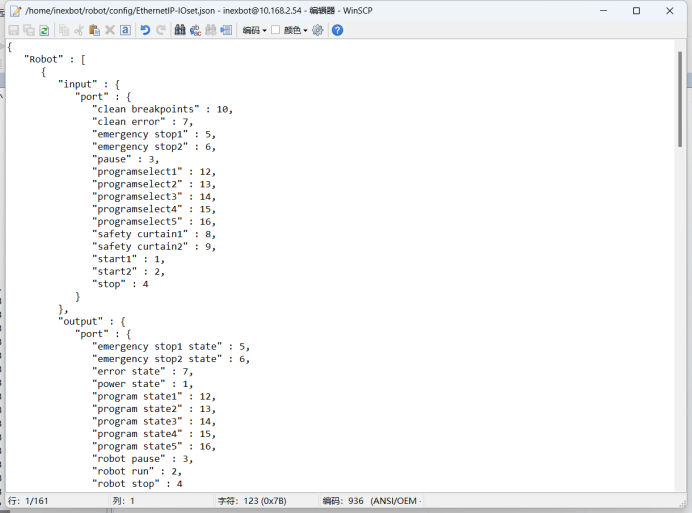
Task: Open the blue Help icon
Action: [337, 30]
